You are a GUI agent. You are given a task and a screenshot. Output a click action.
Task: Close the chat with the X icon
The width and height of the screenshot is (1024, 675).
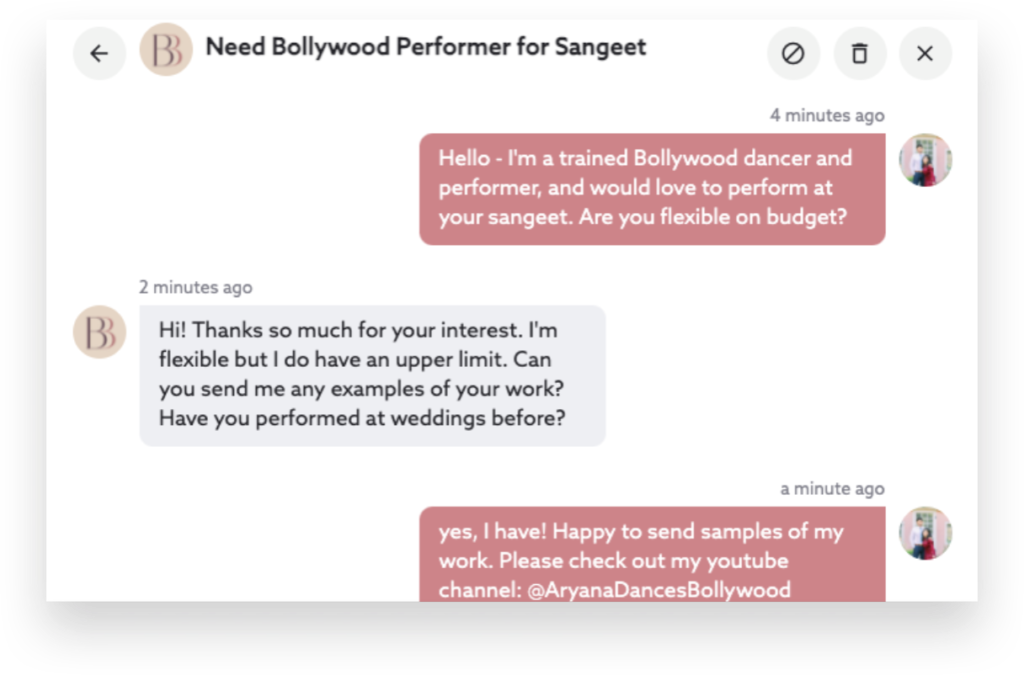point(925,54)
